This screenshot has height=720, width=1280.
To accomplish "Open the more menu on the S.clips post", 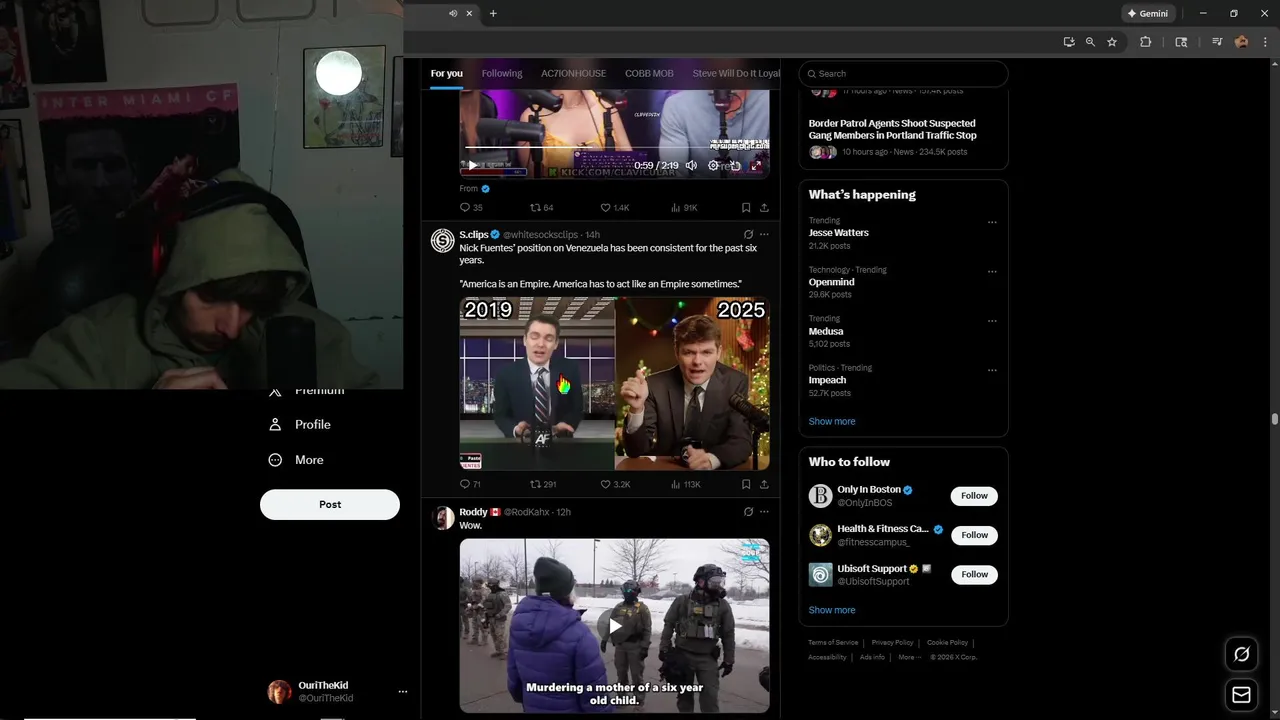I will [764, 235].
